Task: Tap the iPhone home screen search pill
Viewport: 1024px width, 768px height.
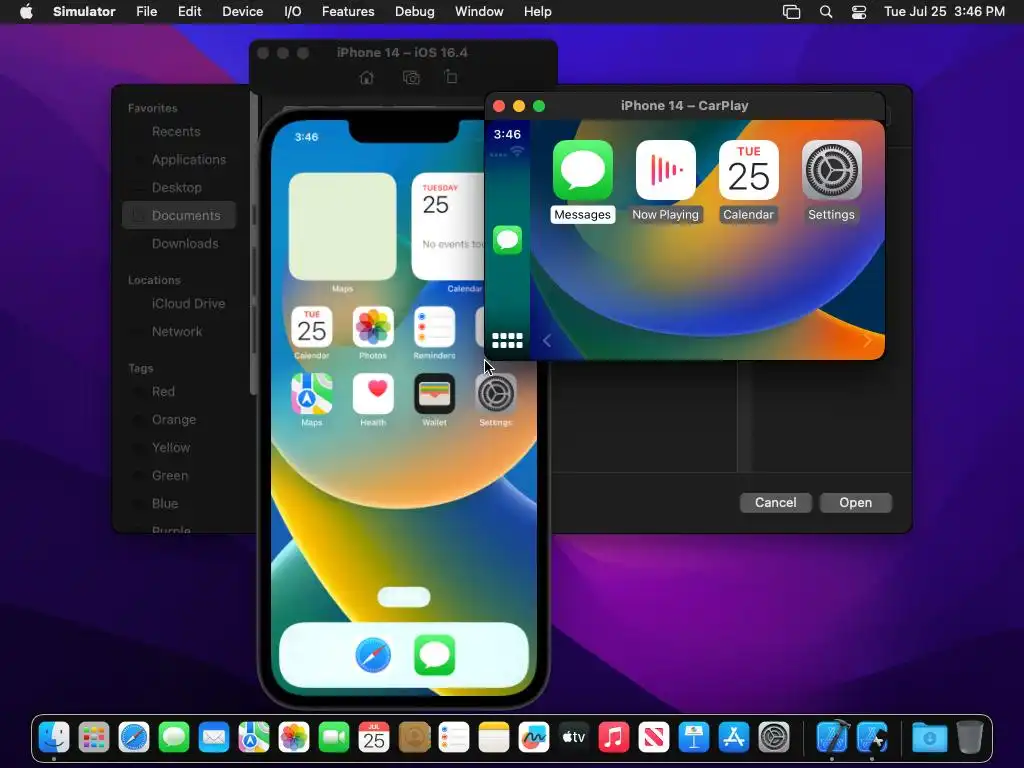Action: (x=404, y=597)
